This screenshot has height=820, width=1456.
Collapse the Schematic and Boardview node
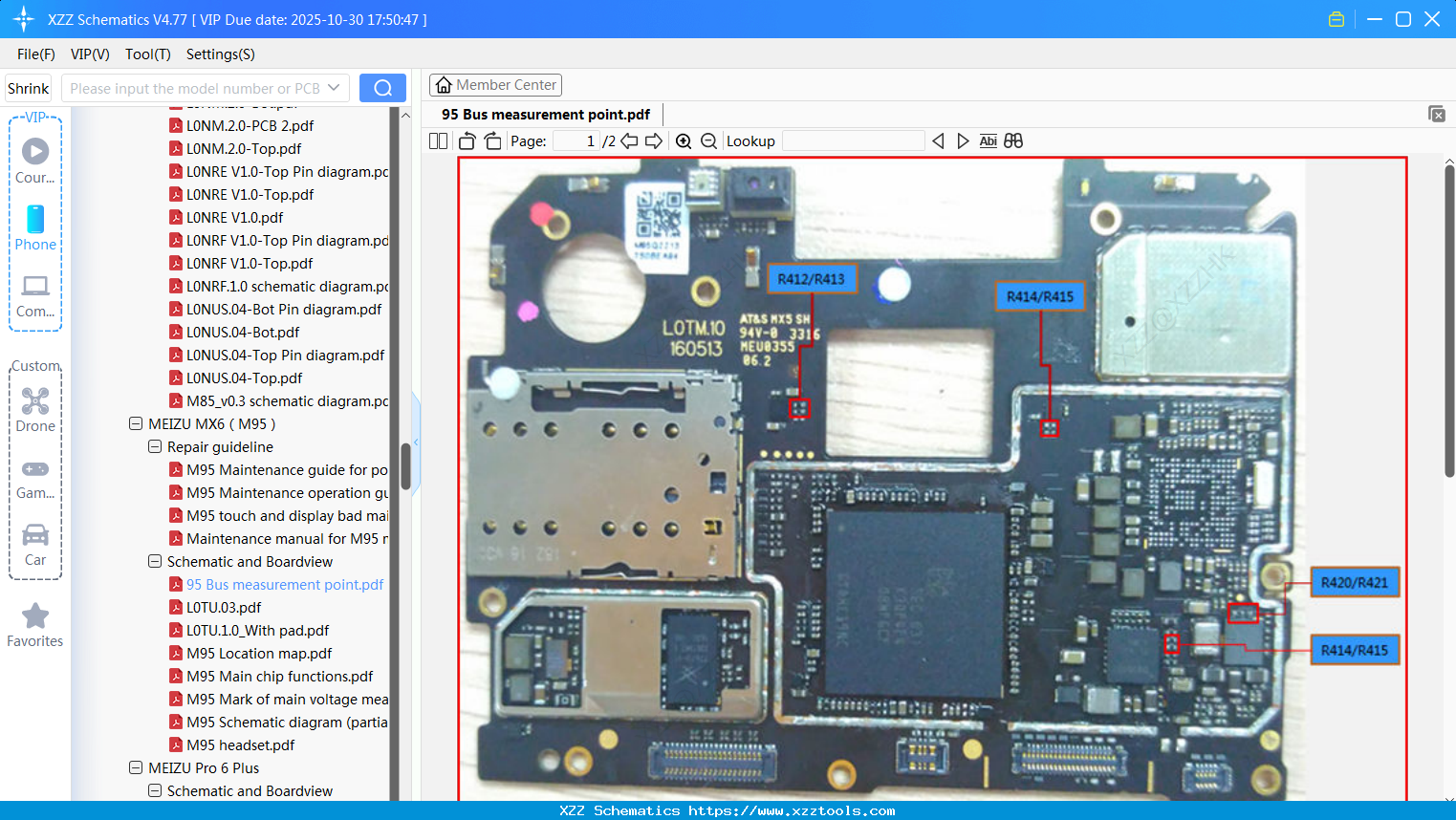tap(155, 561)
